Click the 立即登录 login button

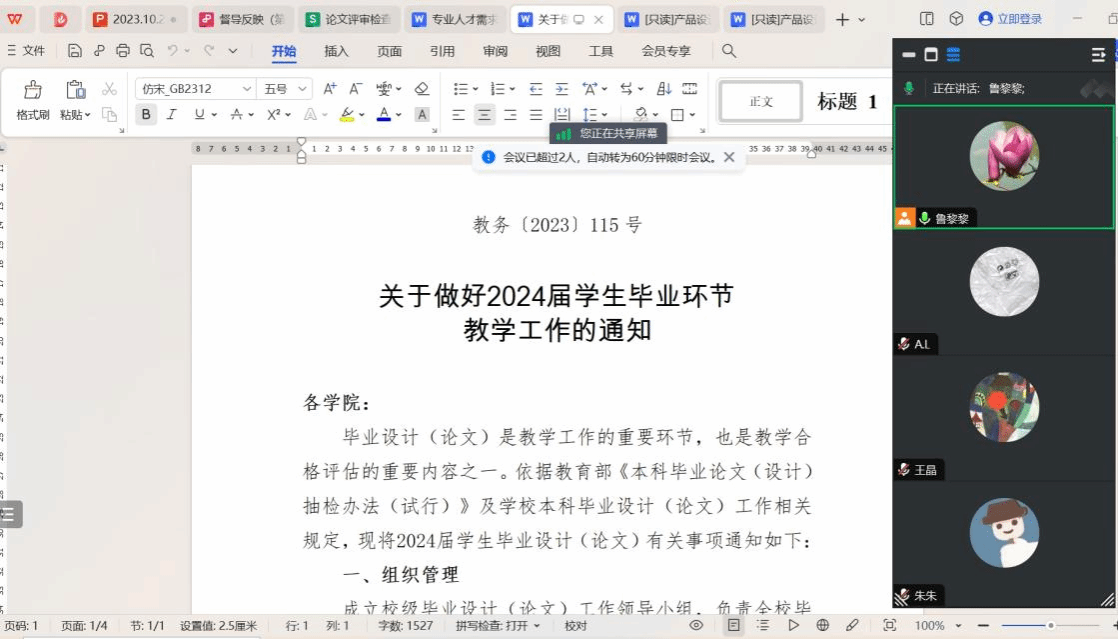pos(1010,19)
